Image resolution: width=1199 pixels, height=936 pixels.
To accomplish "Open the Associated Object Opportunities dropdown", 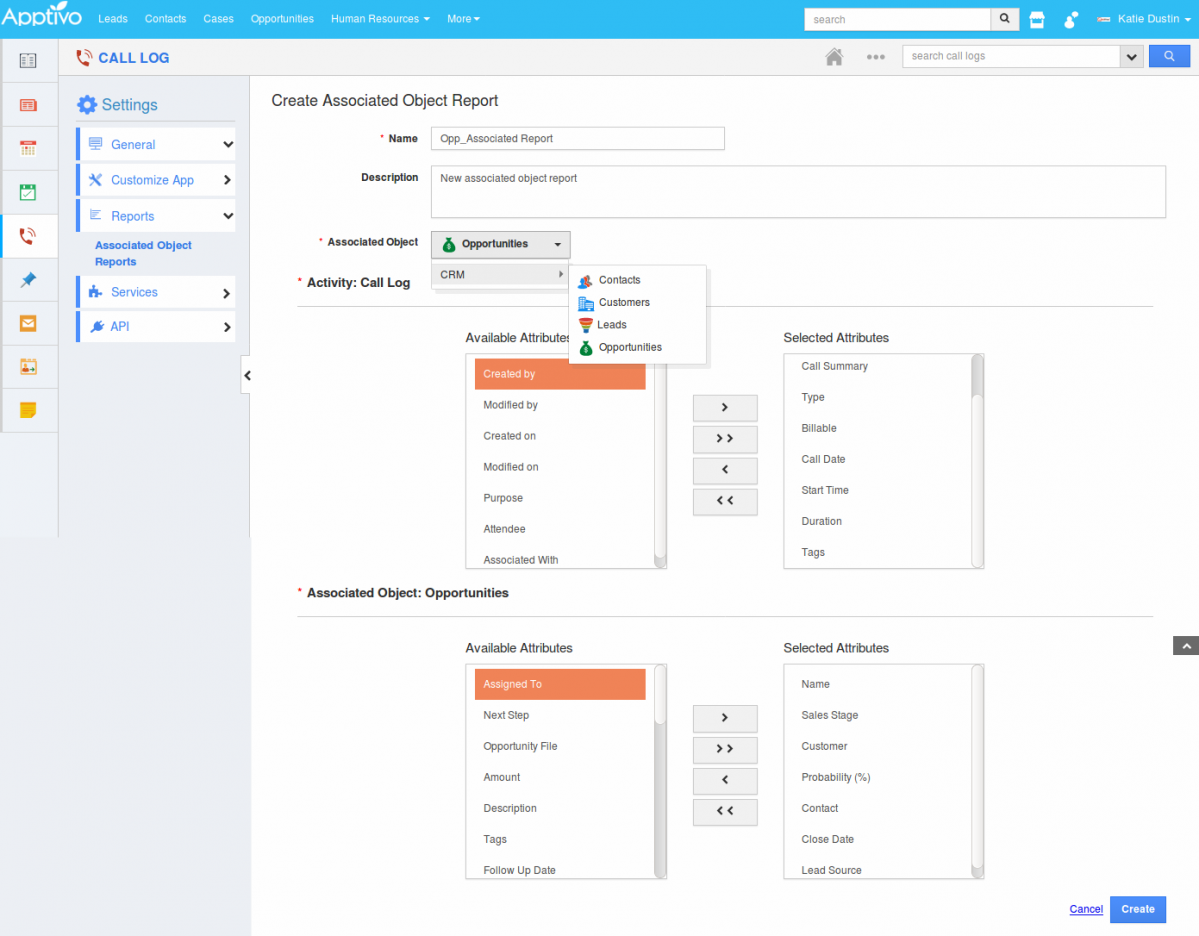I will tap(500, 244).
